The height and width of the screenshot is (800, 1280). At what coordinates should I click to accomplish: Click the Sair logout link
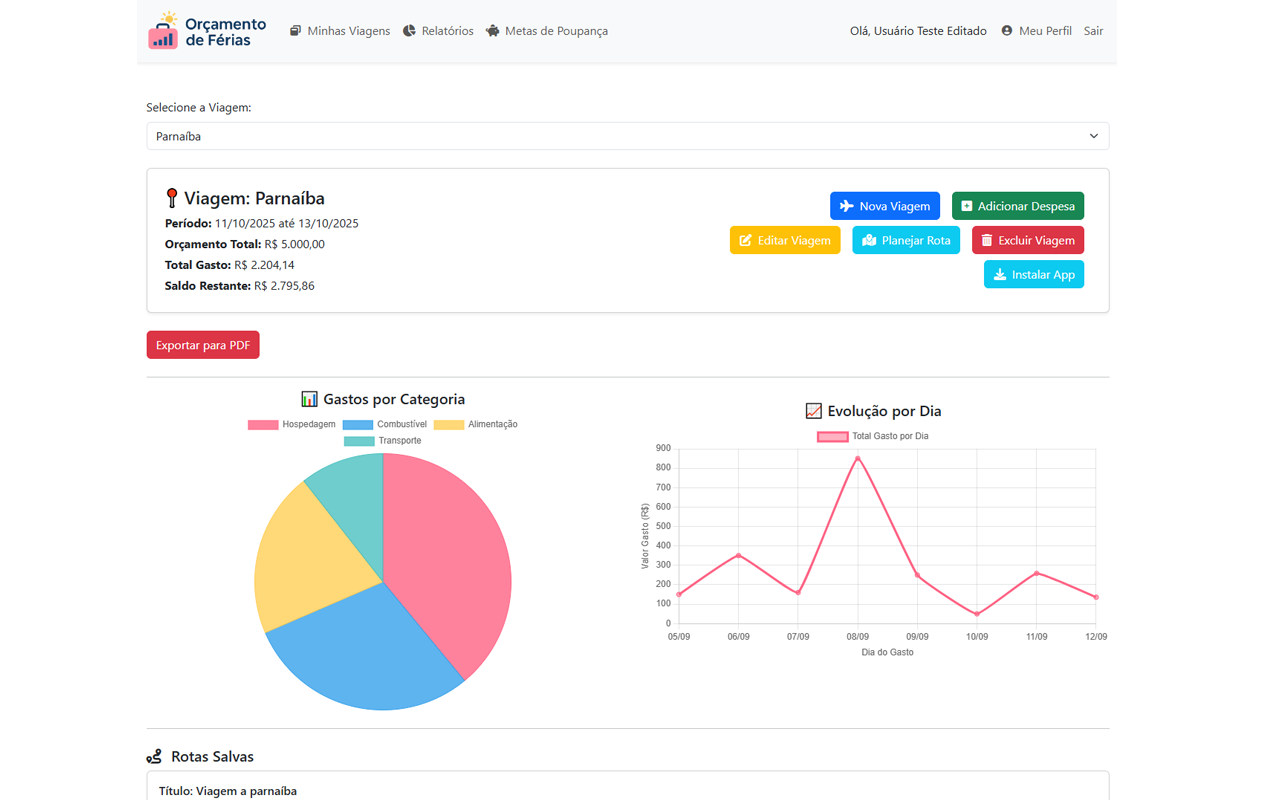tap(1093, 31)
